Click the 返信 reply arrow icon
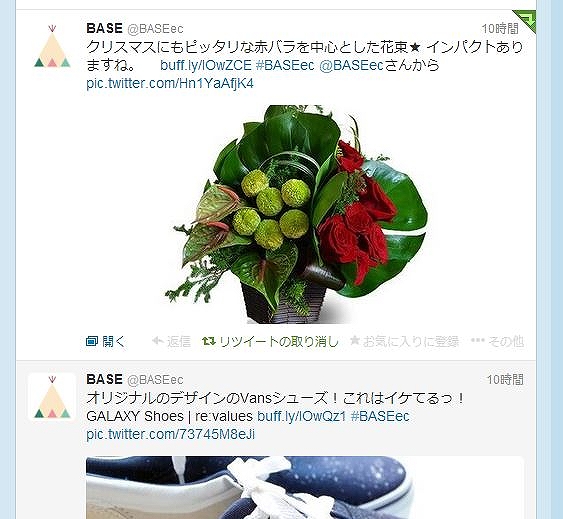The width and height of the screenshot is (563, 519). (157, 340)
